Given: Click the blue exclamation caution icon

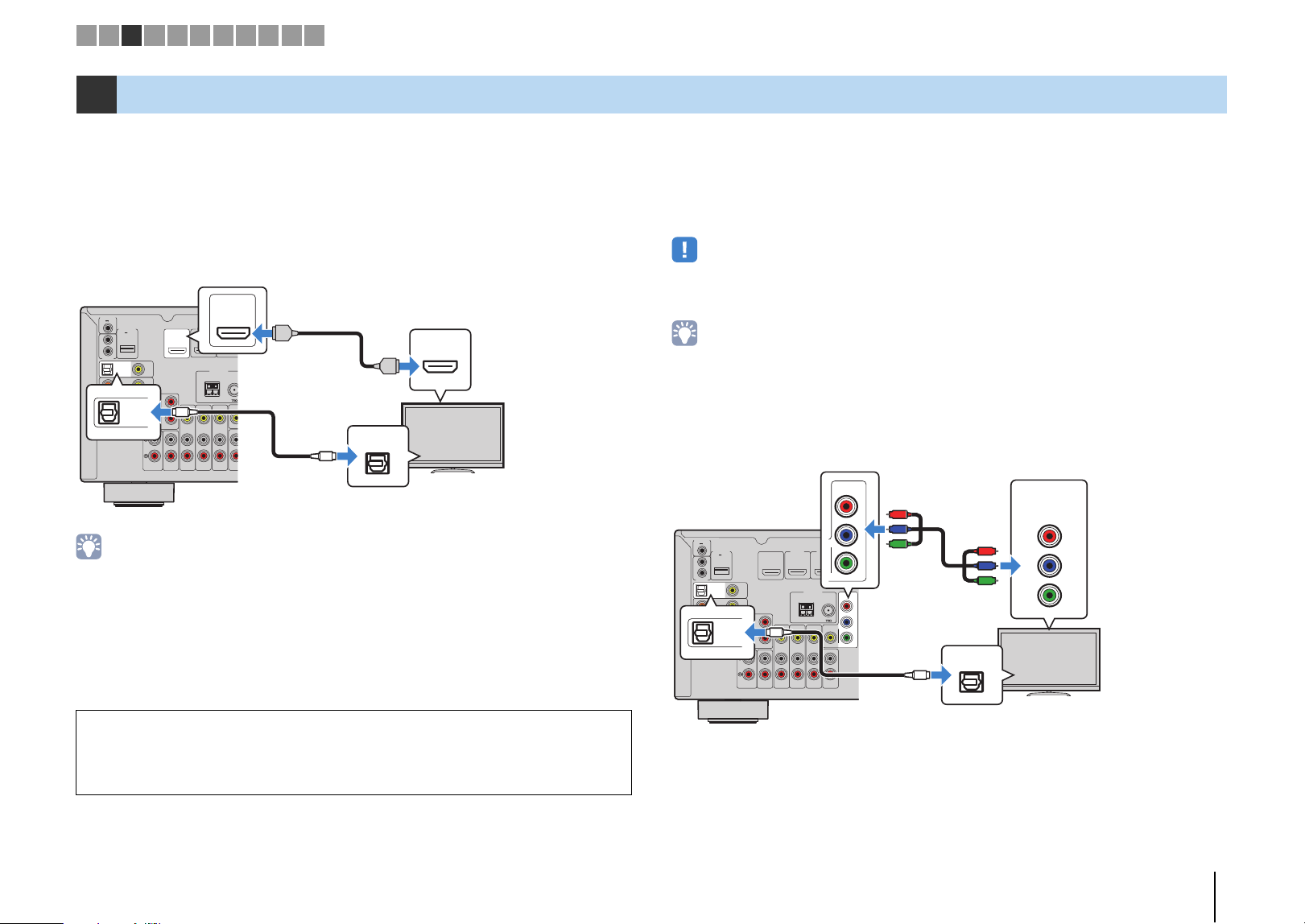Looking at the screenshot, I should click(684, 250).
